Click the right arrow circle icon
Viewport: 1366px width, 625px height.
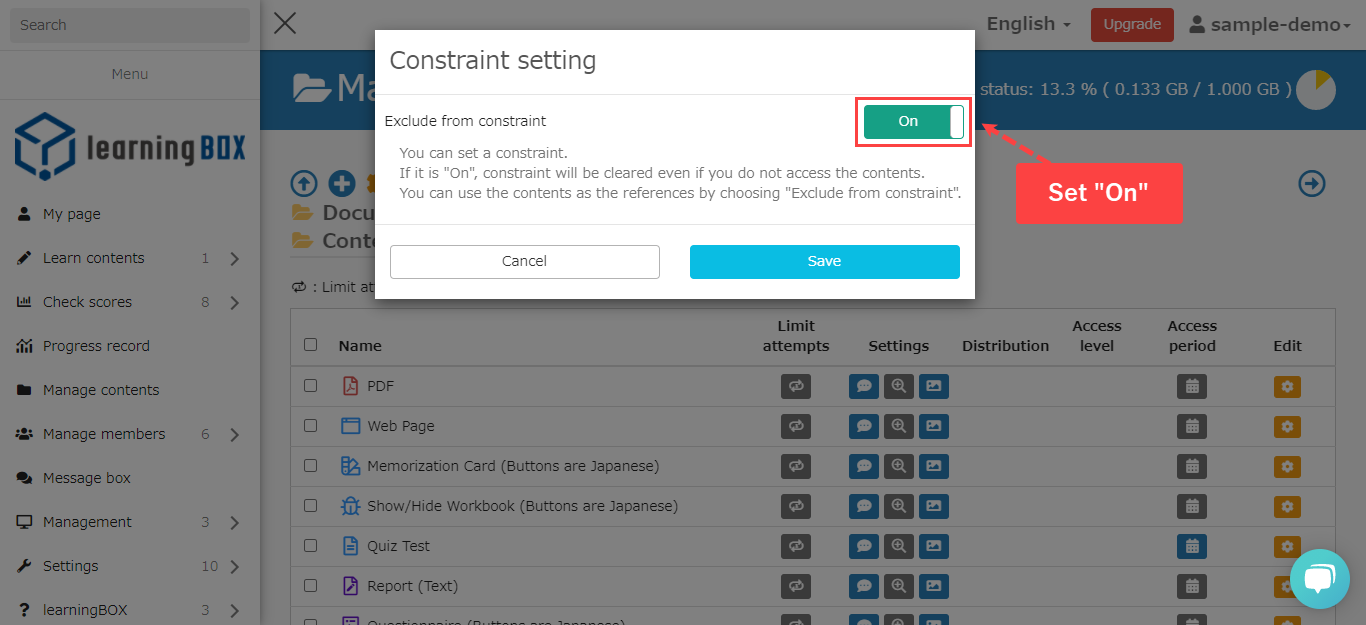1312,183
